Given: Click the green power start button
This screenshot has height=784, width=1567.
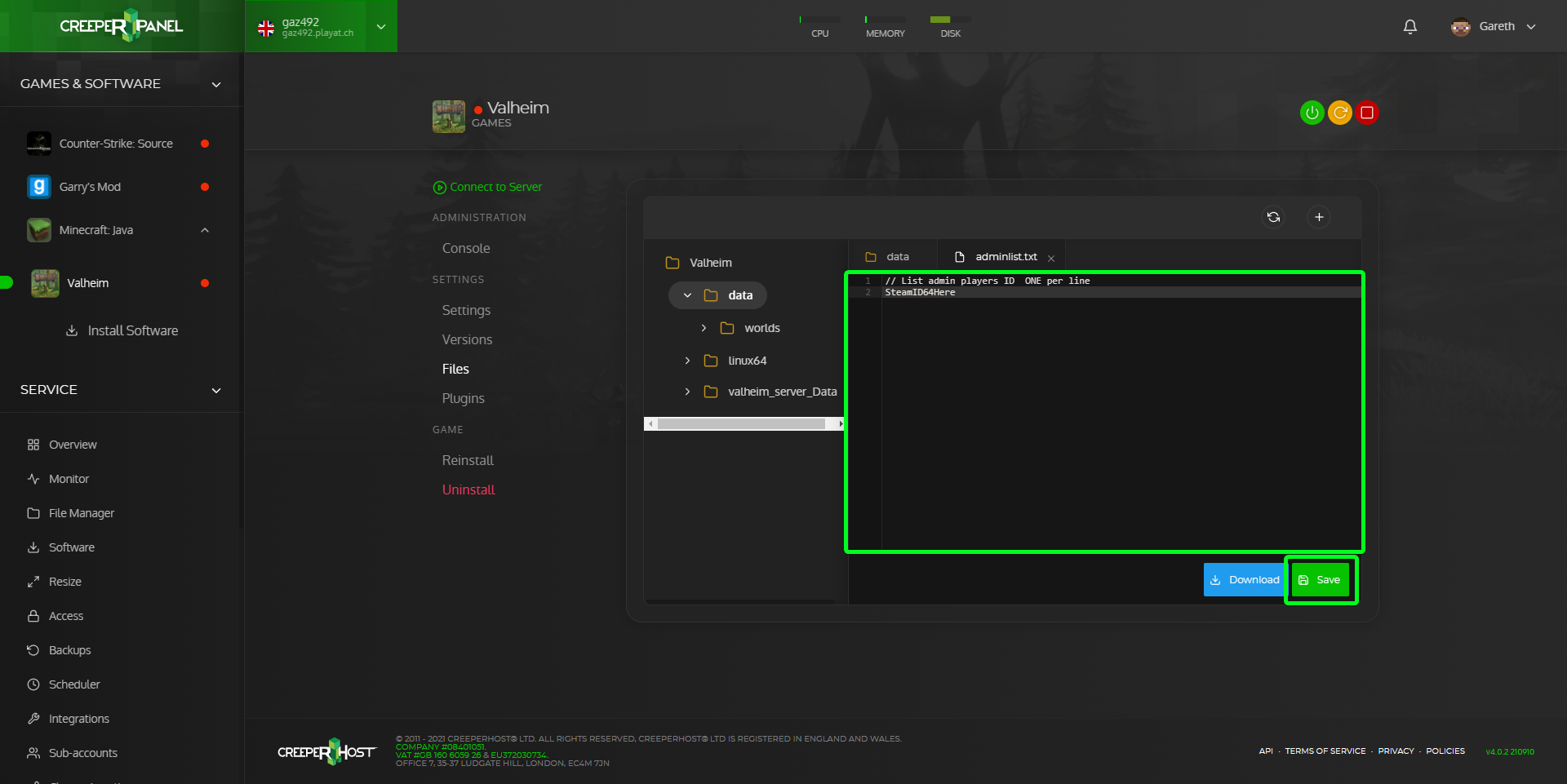Looking at the screenshot, I should pos(1312,113).
